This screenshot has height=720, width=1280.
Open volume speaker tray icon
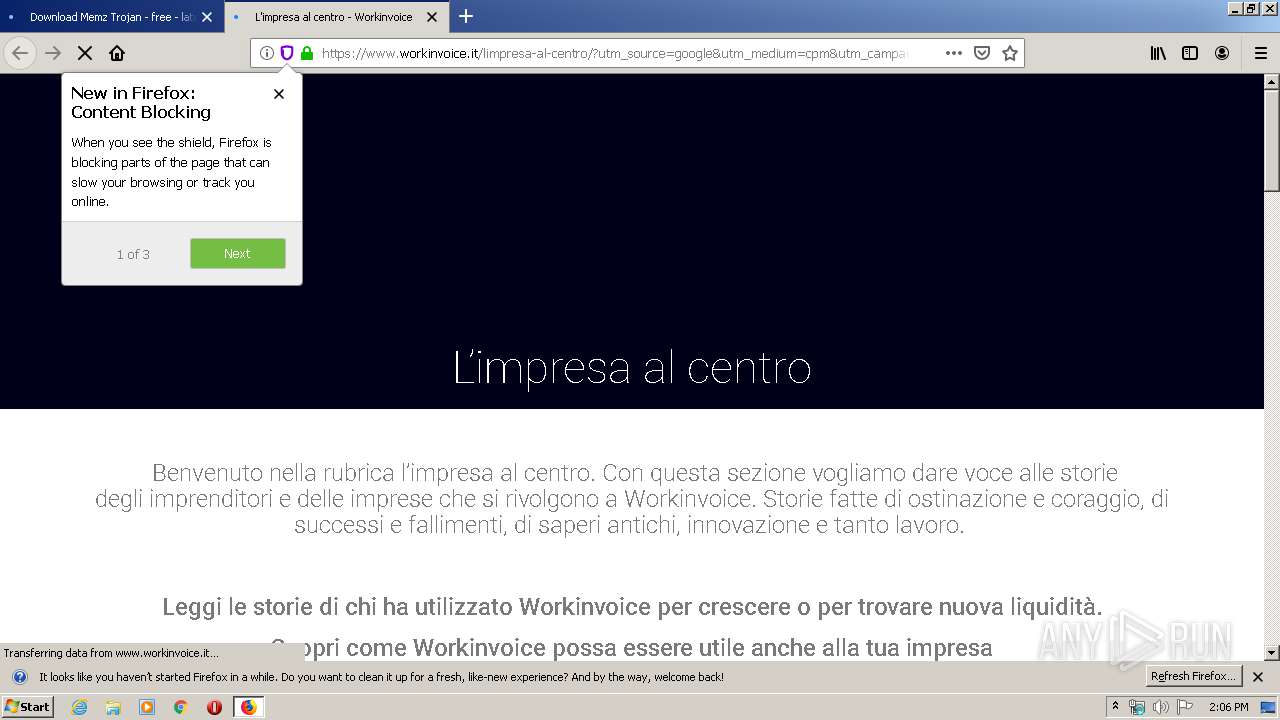coord(1160,707)
